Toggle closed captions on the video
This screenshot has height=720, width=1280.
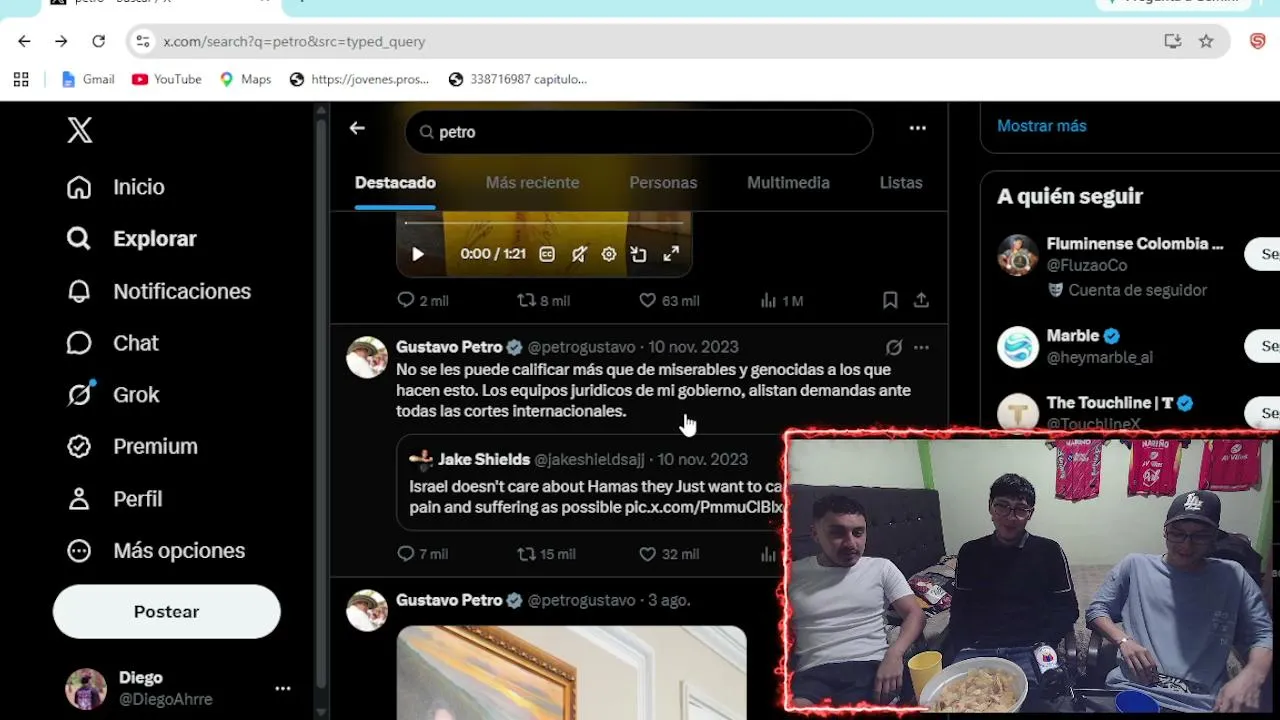click(547, 254)
